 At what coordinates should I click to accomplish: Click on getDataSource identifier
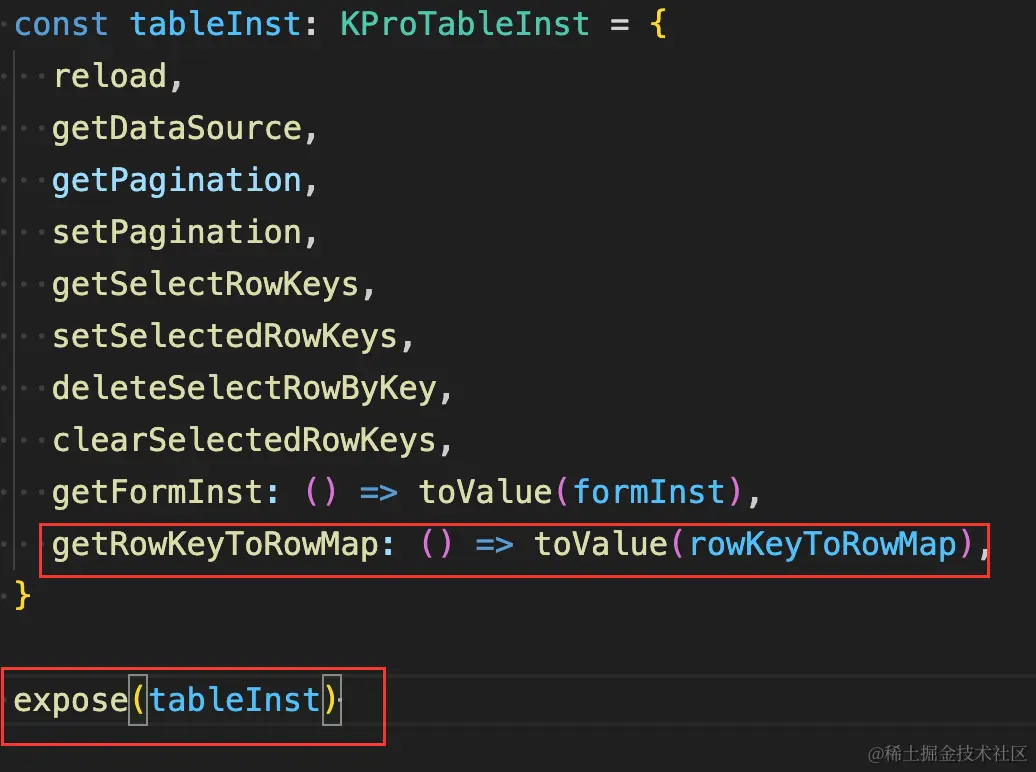tap(176, 128)
